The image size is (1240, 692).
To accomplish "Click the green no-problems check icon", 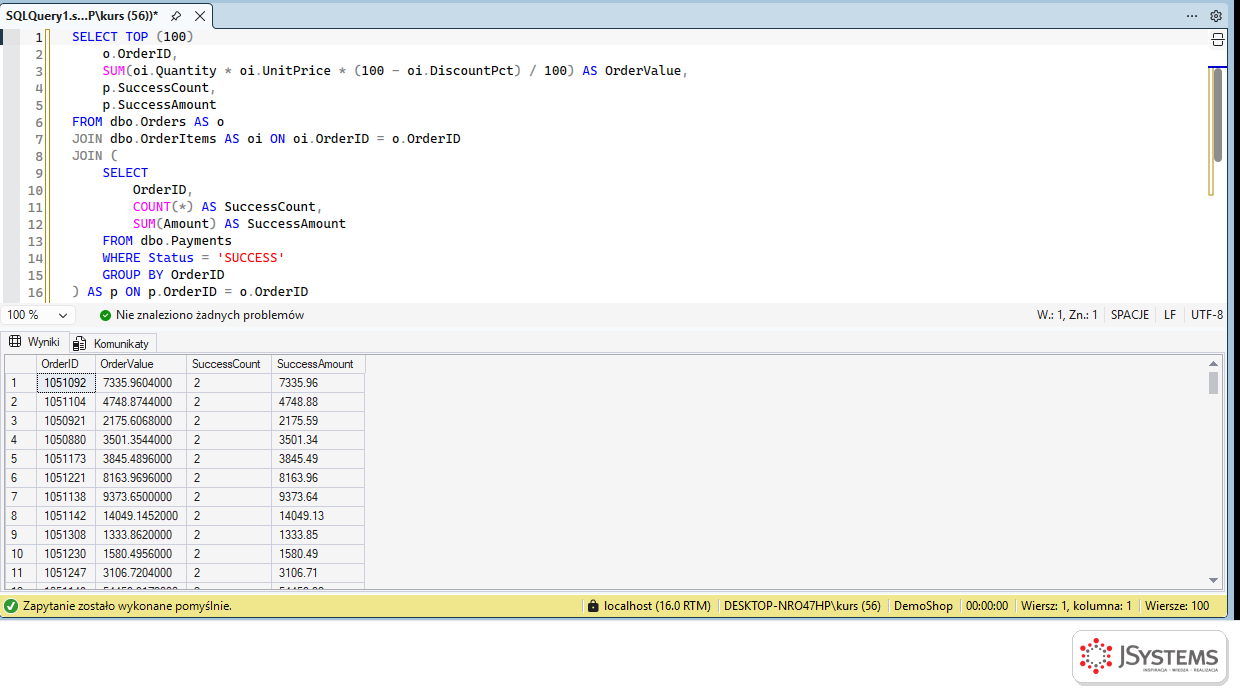I will click(x=106, y=315).
